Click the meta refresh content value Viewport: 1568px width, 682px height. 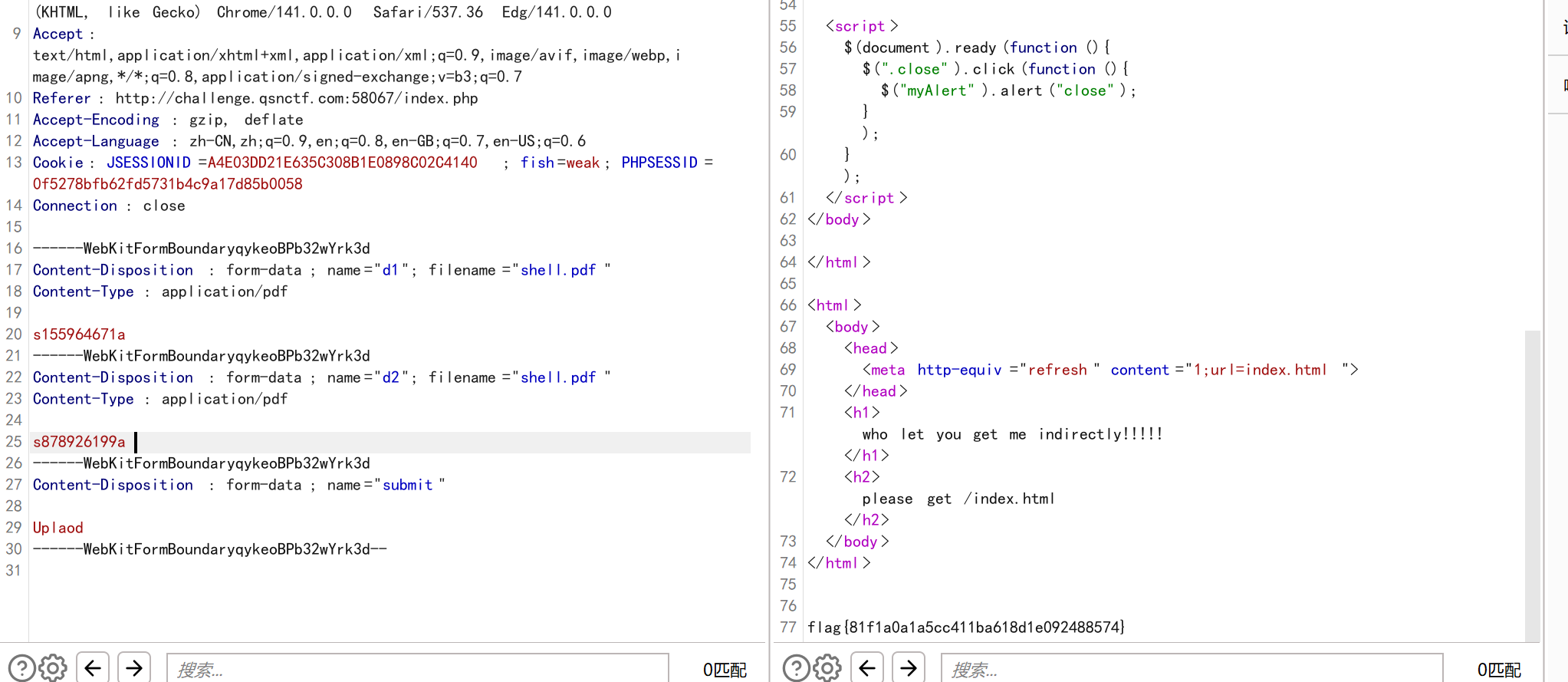(x=1260, y=370)
